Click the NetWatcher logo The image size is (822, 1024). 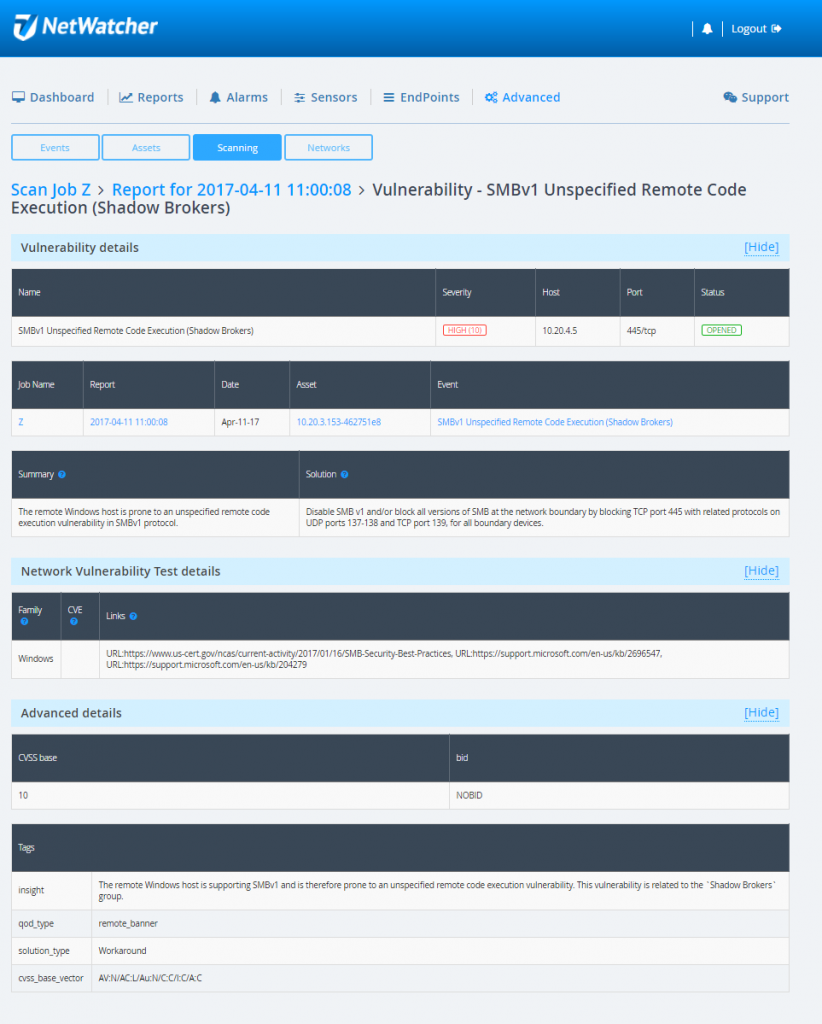tap(85, 27)
